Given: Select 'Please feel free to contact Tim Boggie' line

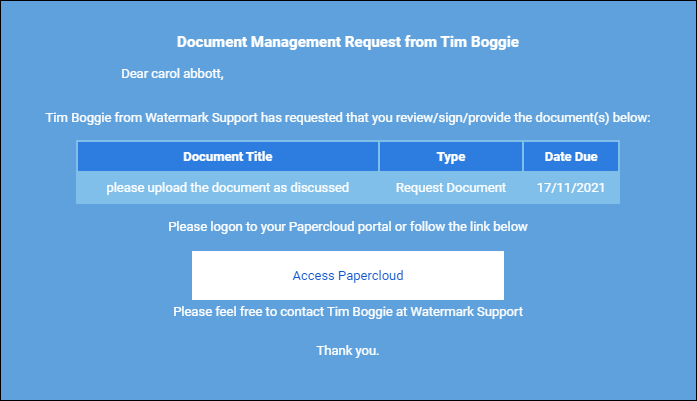Looking at the screenshot, I should pos(348,312).
